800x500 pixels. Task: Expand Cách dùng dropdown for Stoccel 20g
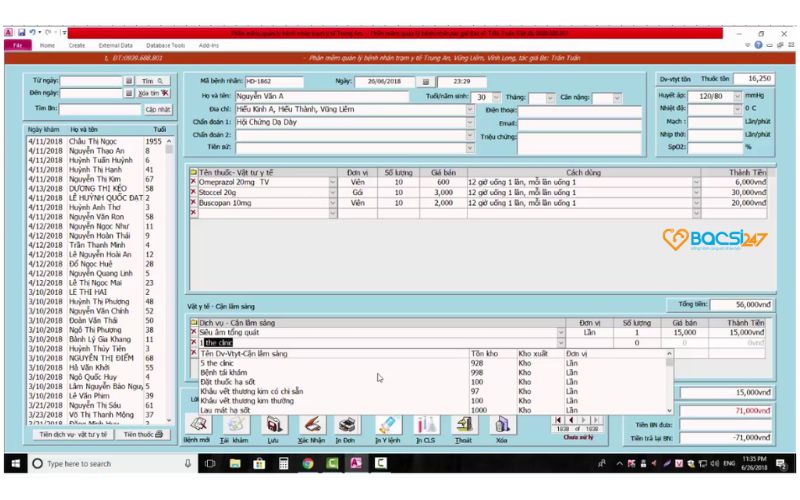click(696, 192)
